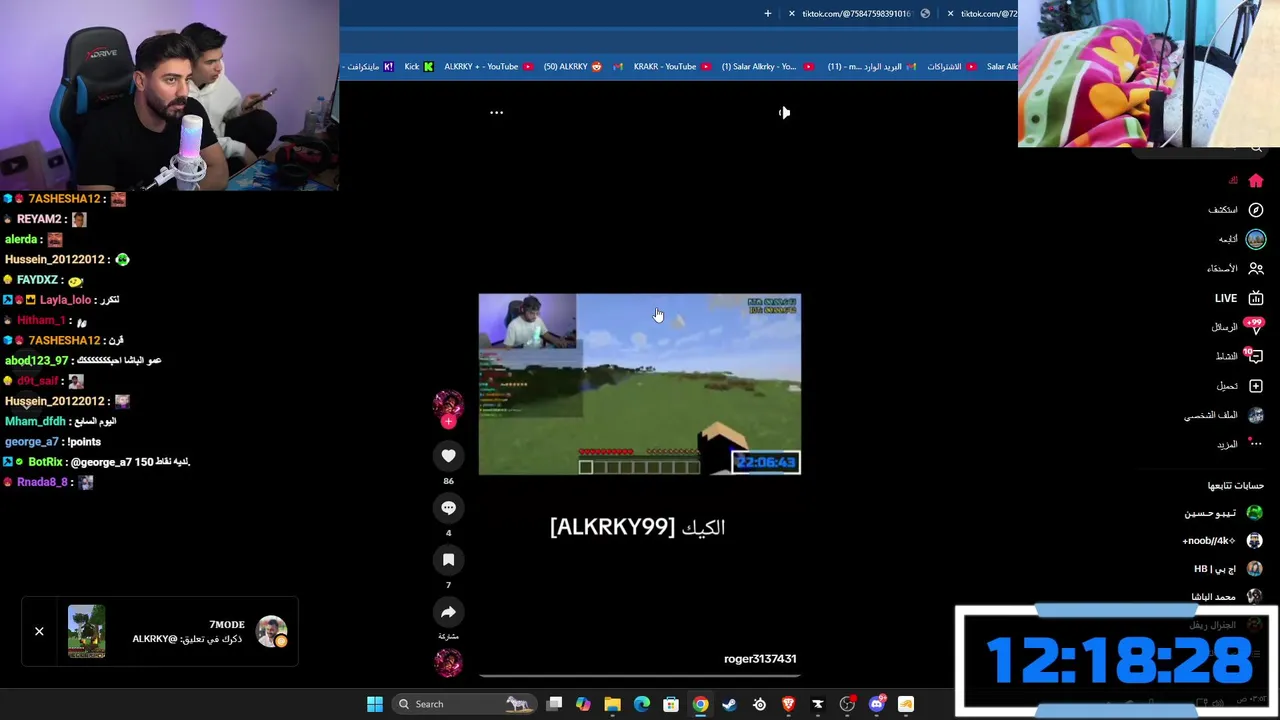Screen dimensions: 1280x720
Task: Click the chat message from george_a7
Action: [53, 442]
